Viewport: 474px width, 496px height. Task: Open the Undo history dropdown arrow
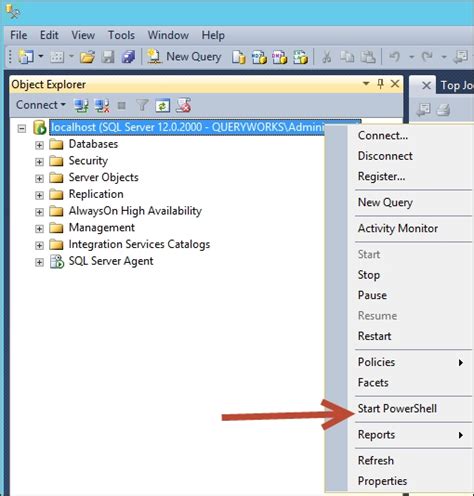click(x=412, y=57)
